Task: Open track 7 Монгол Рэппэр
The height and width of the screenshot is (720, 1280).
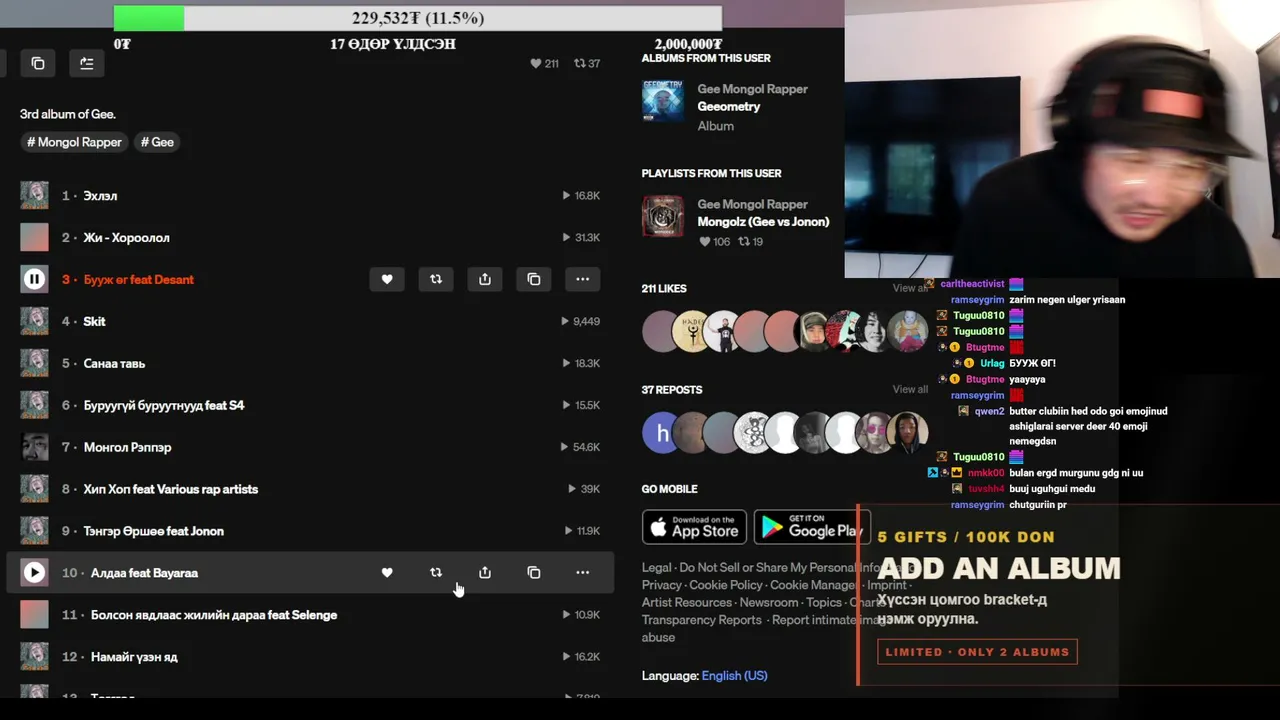Action: (127, 448)
